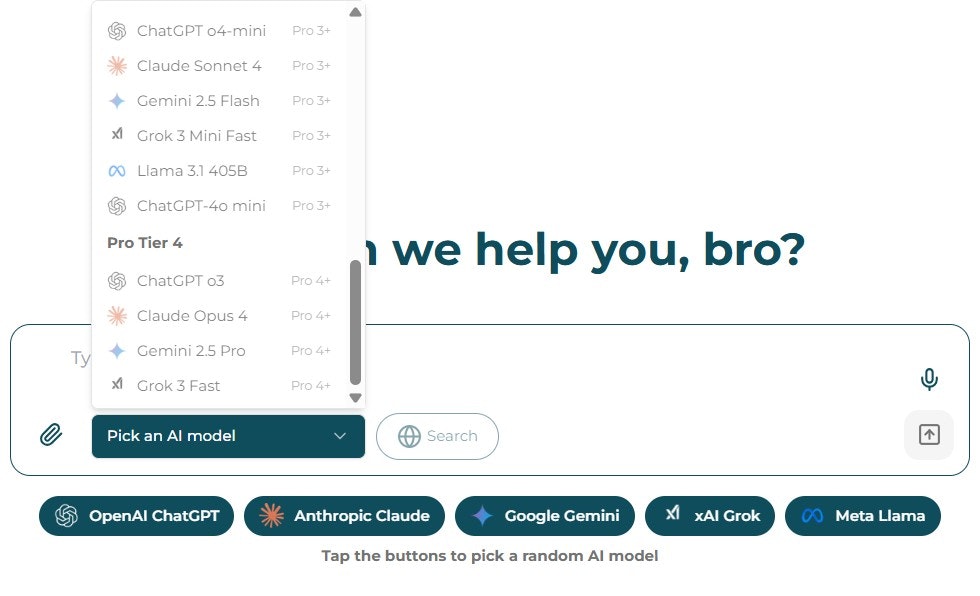This screenshot has width=980, height=596.
Task: Click the "we help you, bro?" heading
Action: 598,250
